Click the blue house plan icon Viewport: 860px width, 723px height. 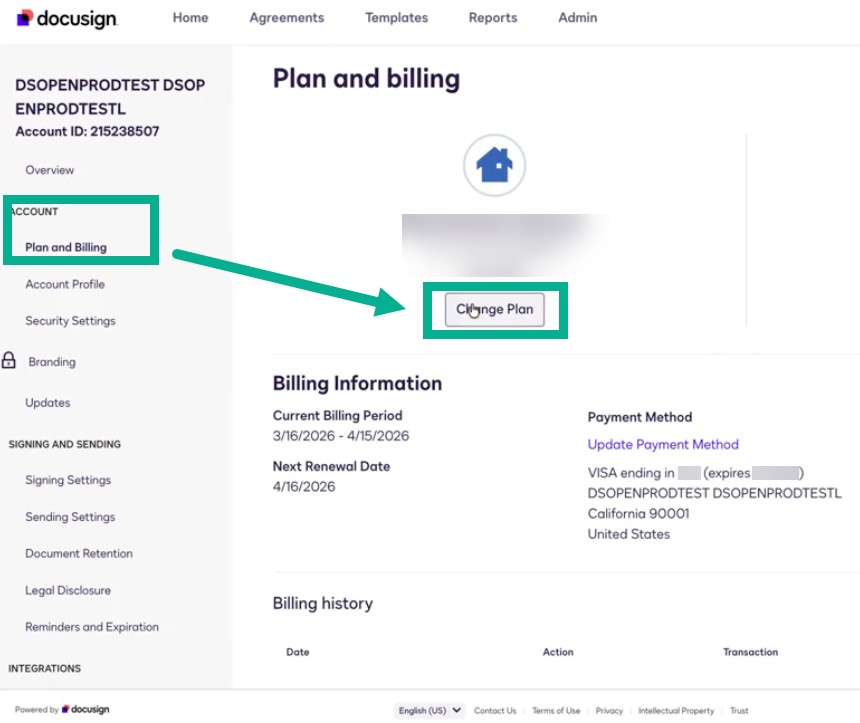(x=494, y=165)
